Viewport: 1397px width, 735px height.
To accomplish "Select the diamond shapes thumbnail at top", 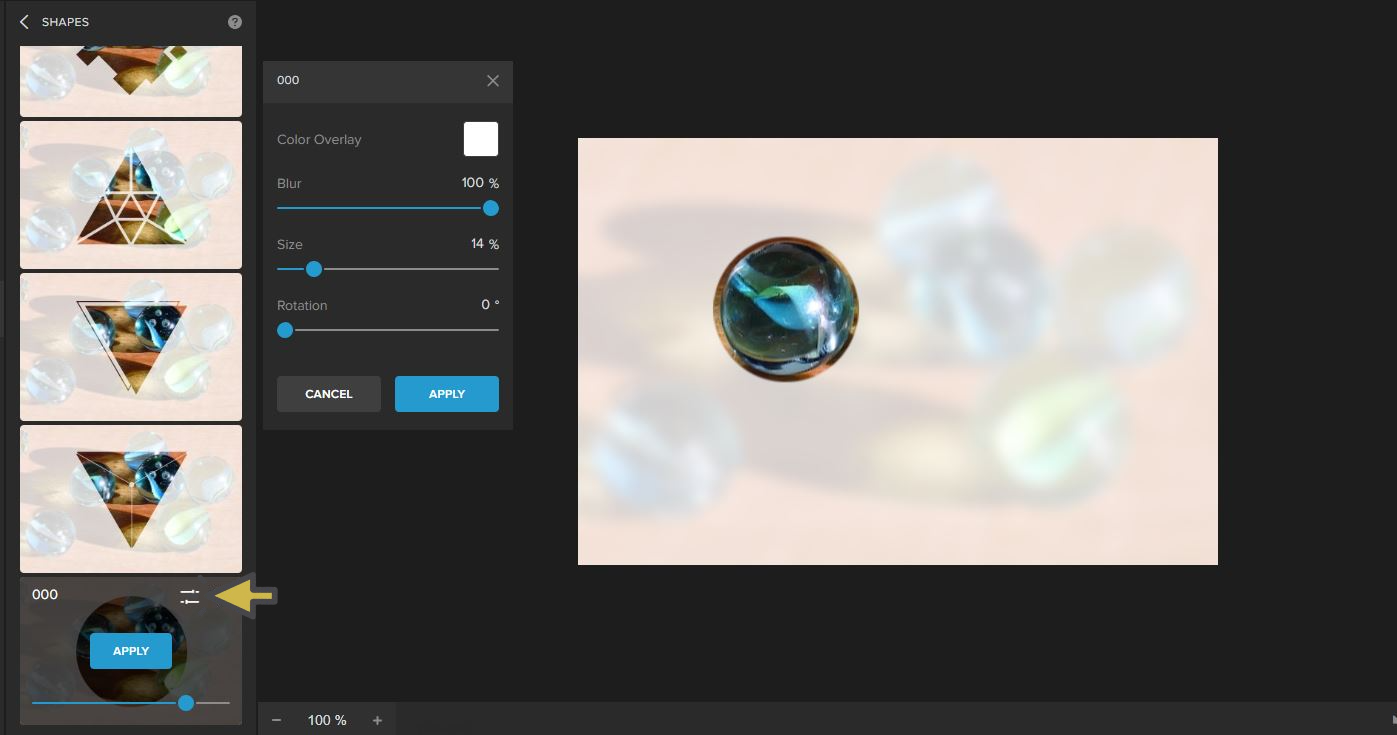I will pos(131,80).
